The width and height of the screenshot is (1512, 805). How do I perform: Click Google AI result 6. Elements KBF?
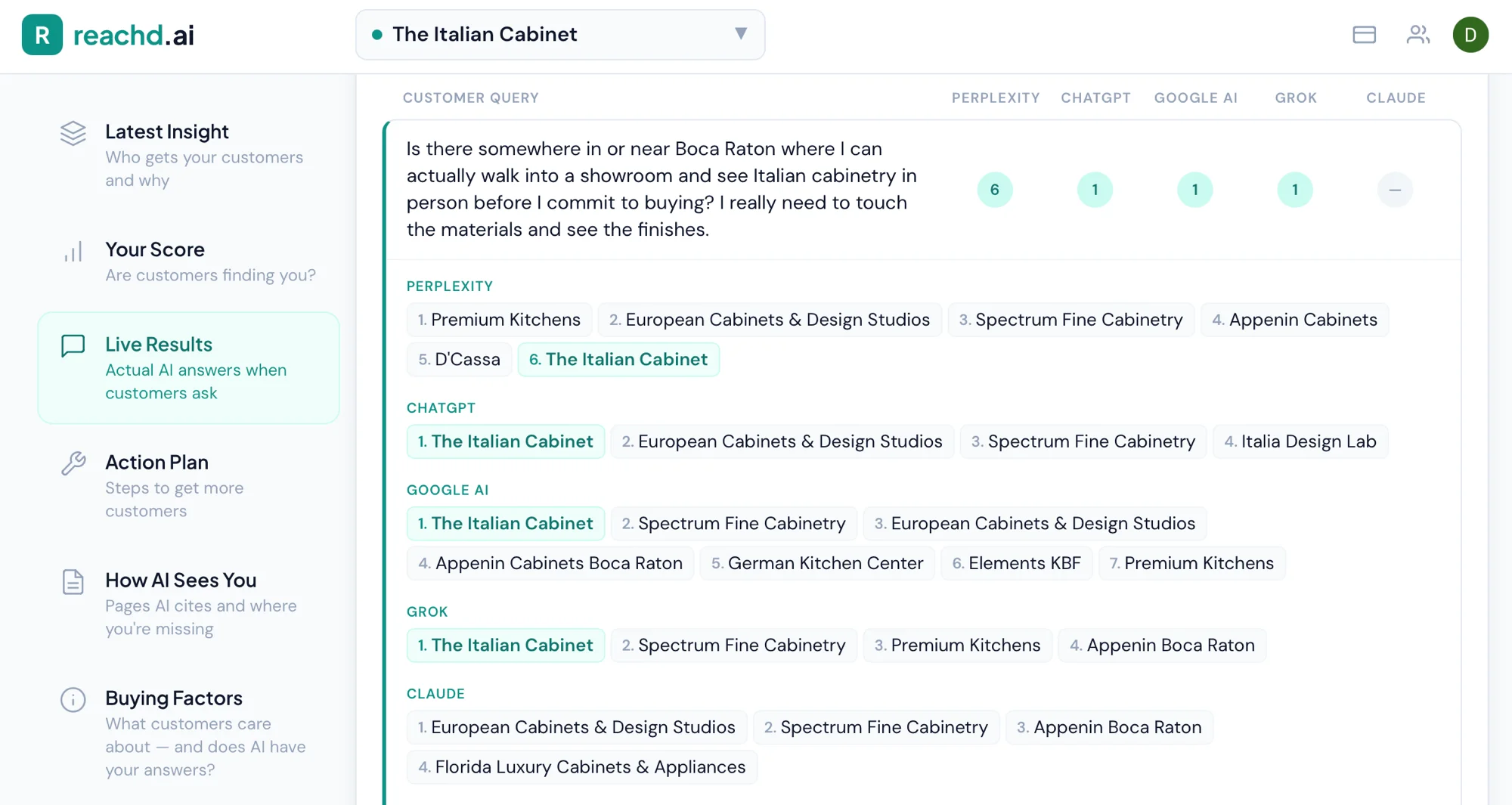point(1017,564)
